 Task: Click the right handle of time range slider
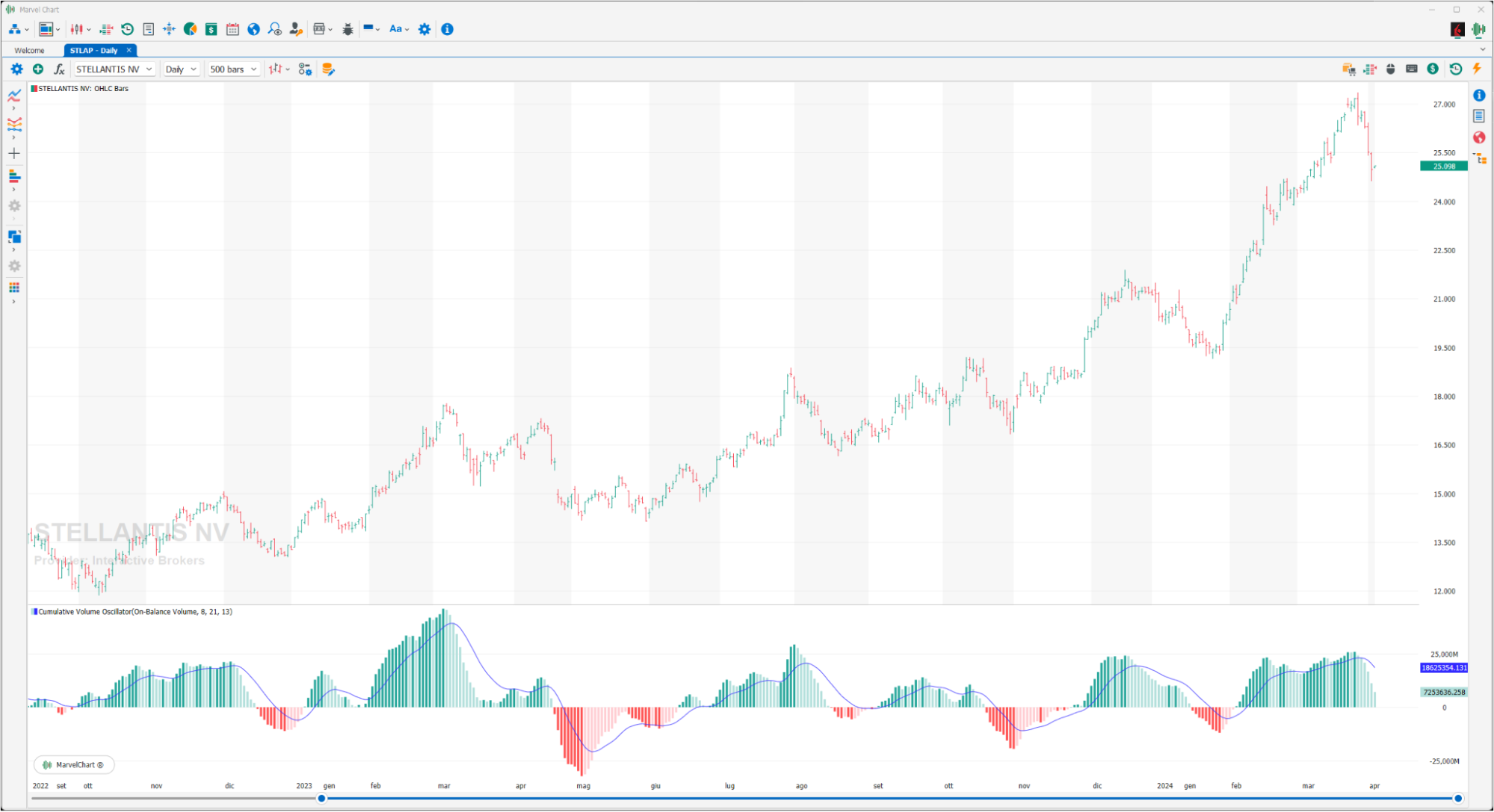1458,799
